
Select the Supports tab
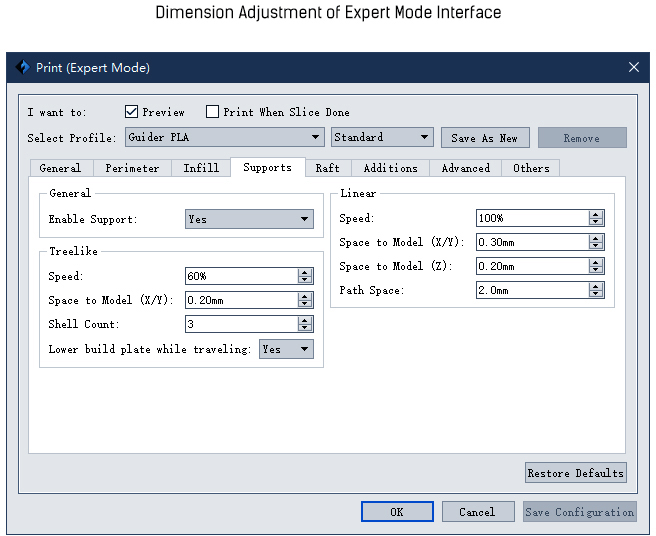pos(268,167)
